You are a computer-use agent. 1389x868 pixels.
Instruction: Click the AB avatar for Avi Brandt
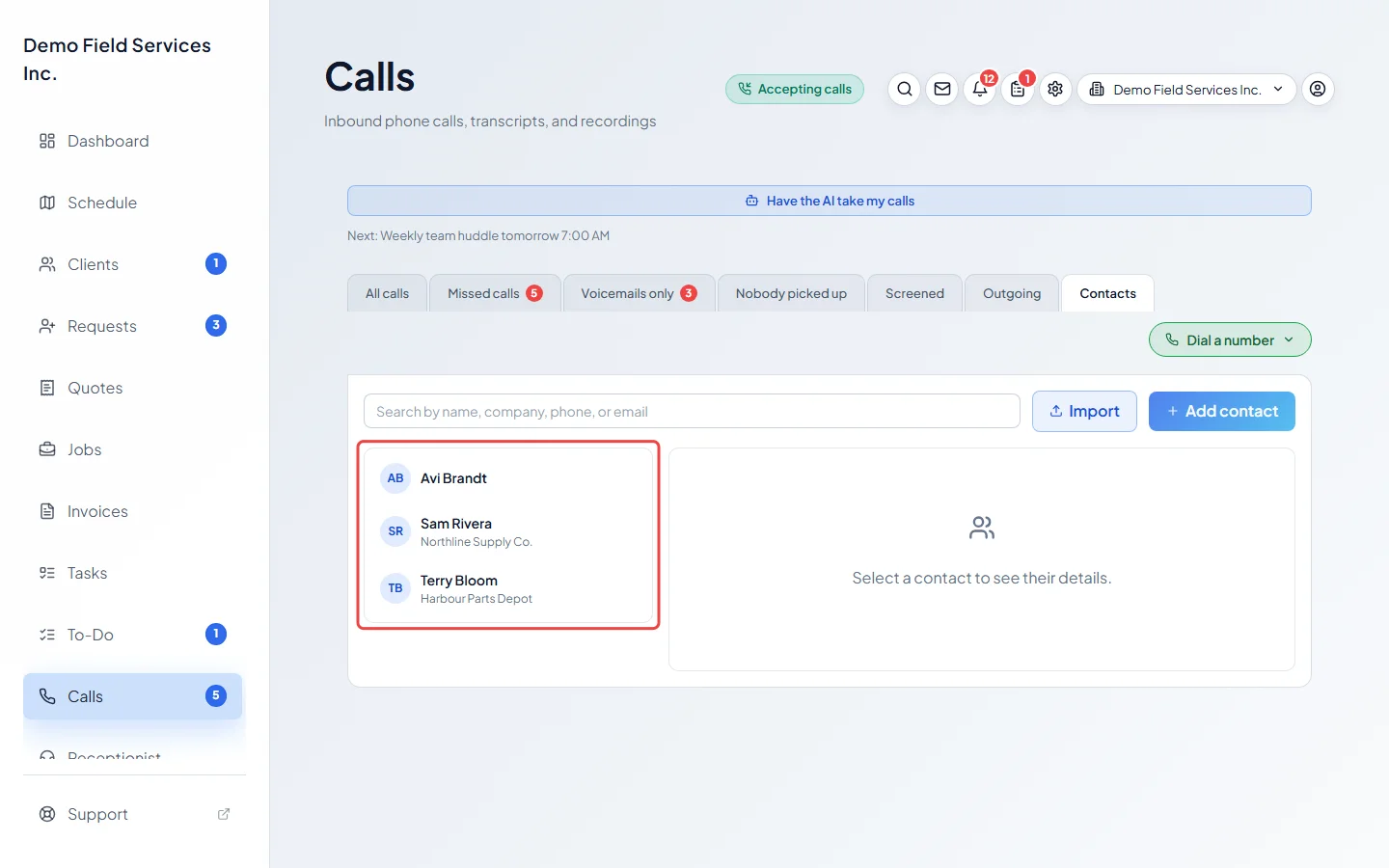[x=395, y=478]
